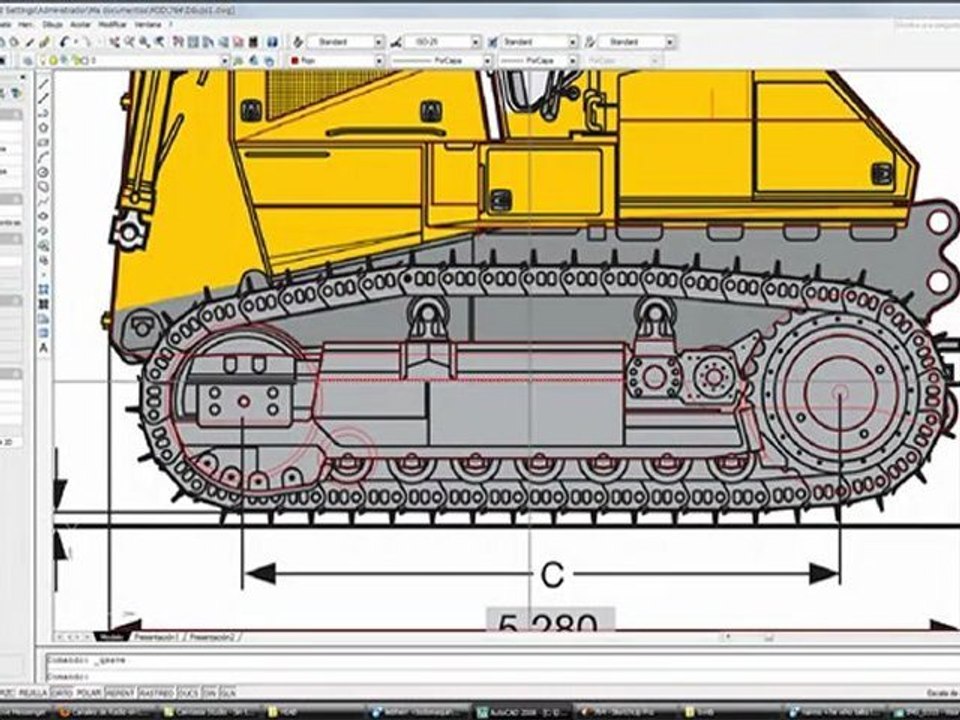Select the Make Block tool
Screen dimensions: 960x720
pyautogui.click(x=43, y=260)
